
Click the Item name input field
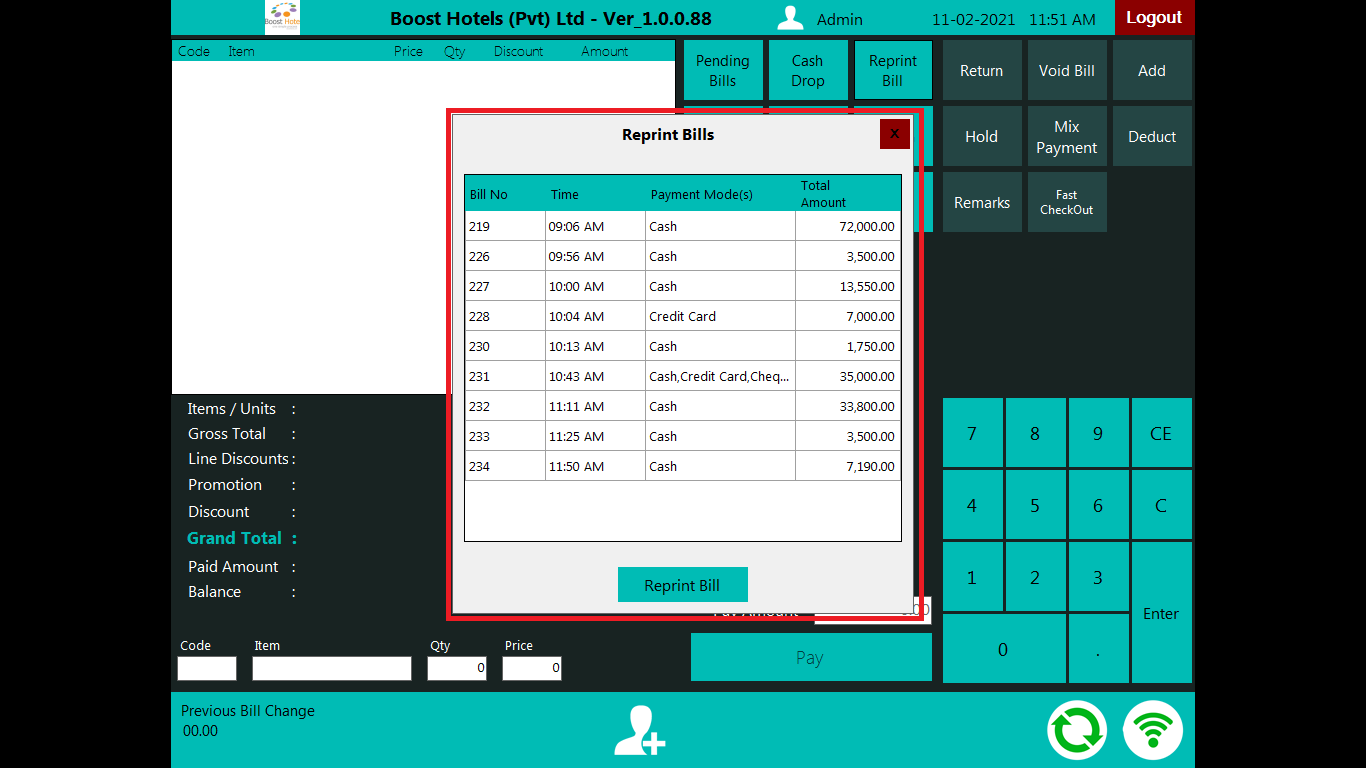[331, 668]
